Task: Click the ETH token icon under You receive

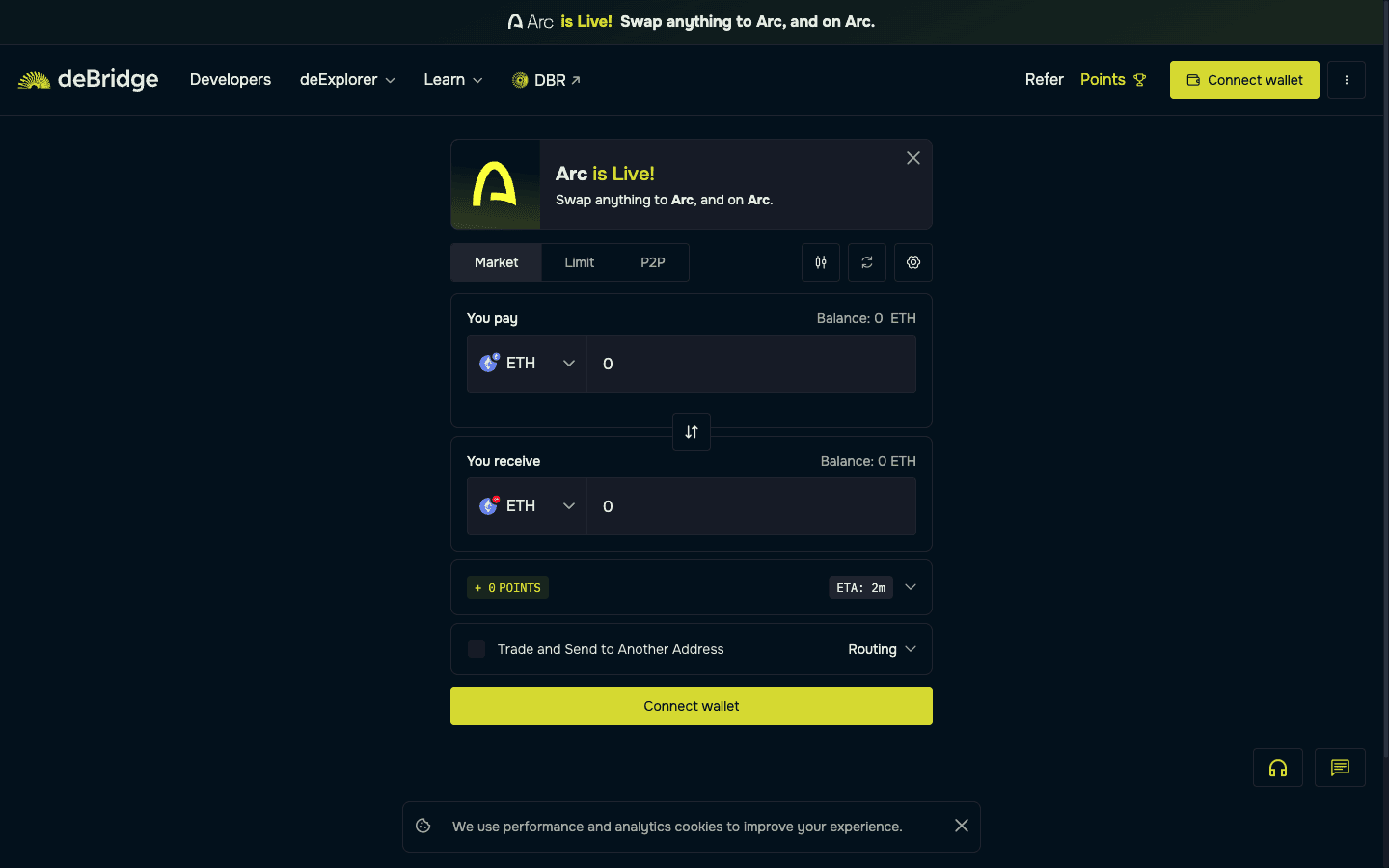Action: point(489,505)
